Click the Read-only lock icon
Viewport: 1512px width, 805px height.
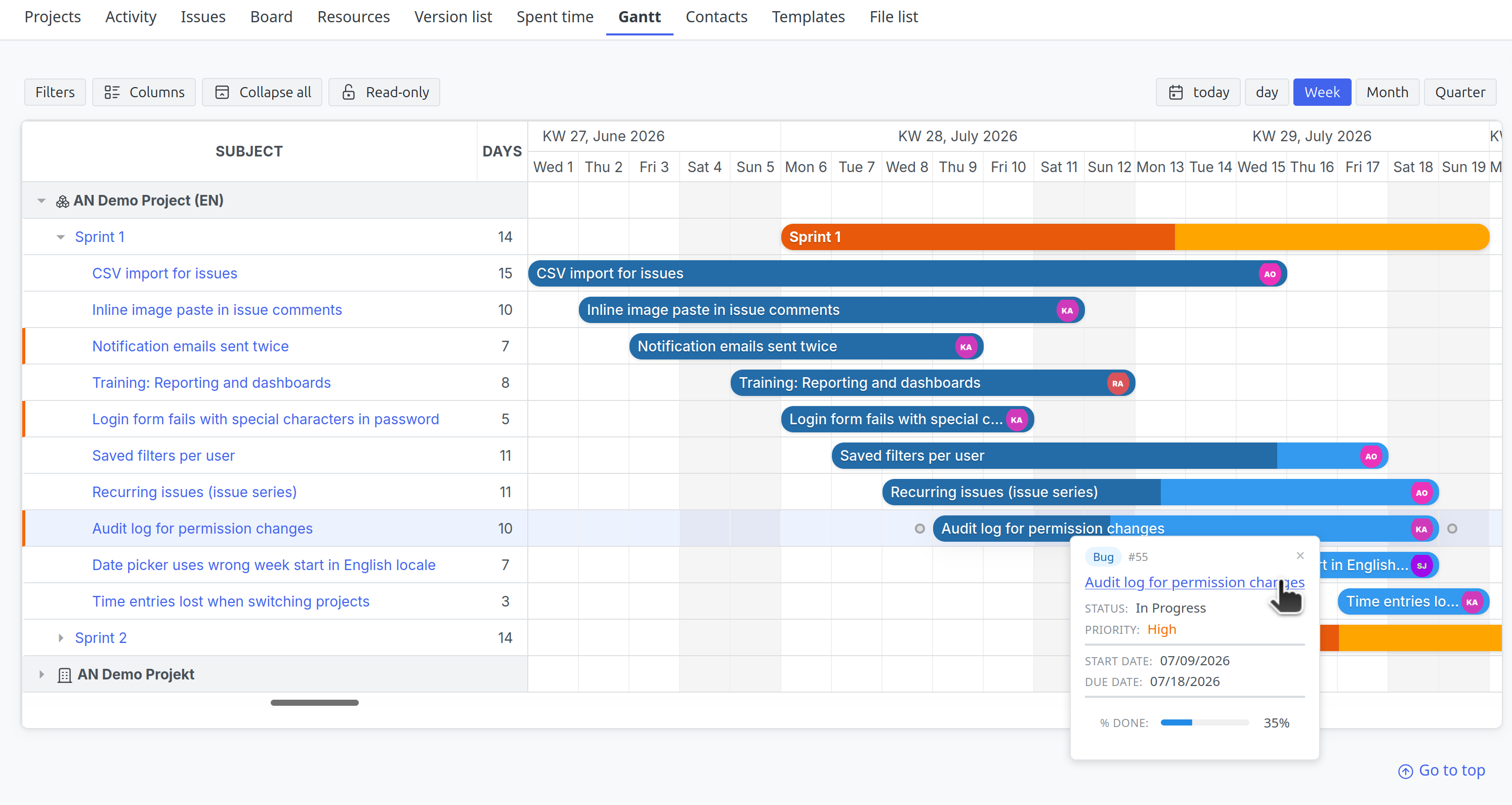[349, 92]
